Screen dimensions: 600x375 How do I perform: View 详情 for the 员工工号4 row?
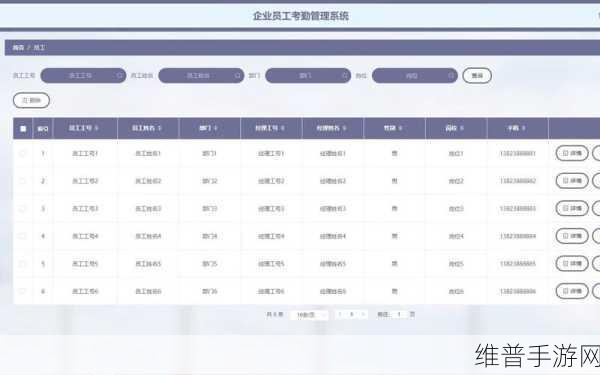click(x=572, y=236)
